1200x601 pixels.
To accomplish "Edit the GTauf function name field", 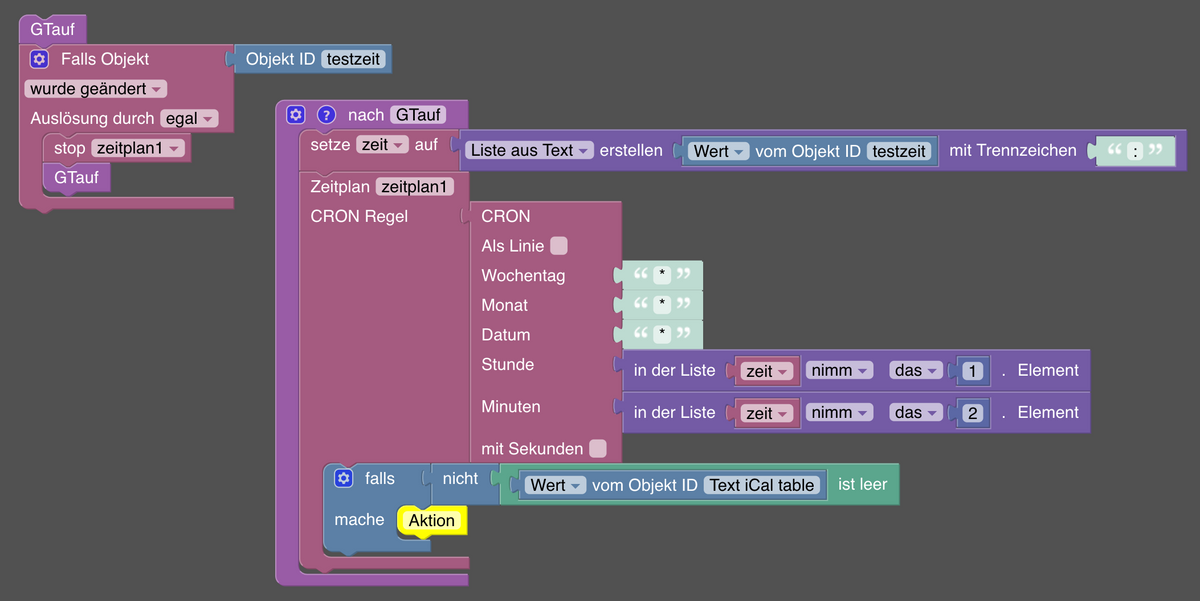I will pyautogui.click(x=418, y=115).
